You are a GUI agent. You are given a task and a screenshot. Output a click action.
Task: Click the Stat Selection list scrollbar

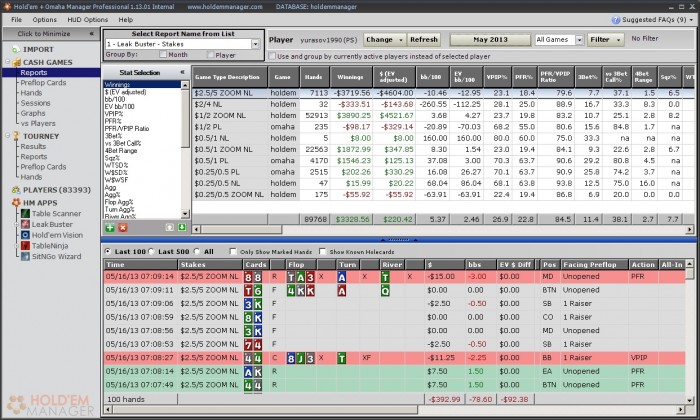(x=185, y=118)
